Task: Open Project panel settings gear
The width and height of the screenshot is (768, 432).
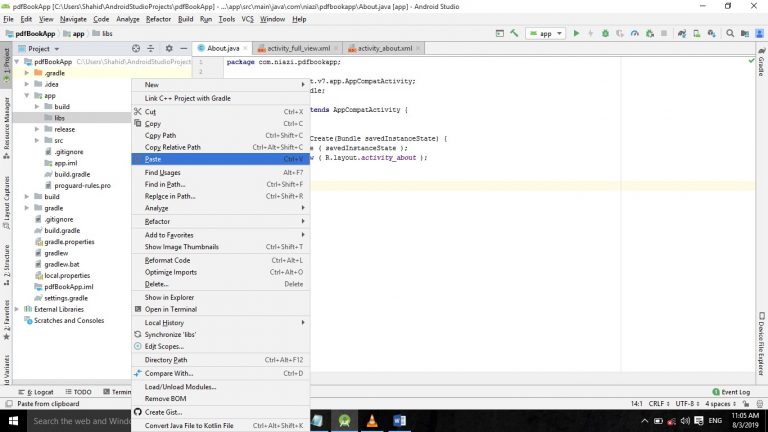Action: coord(169,48)
